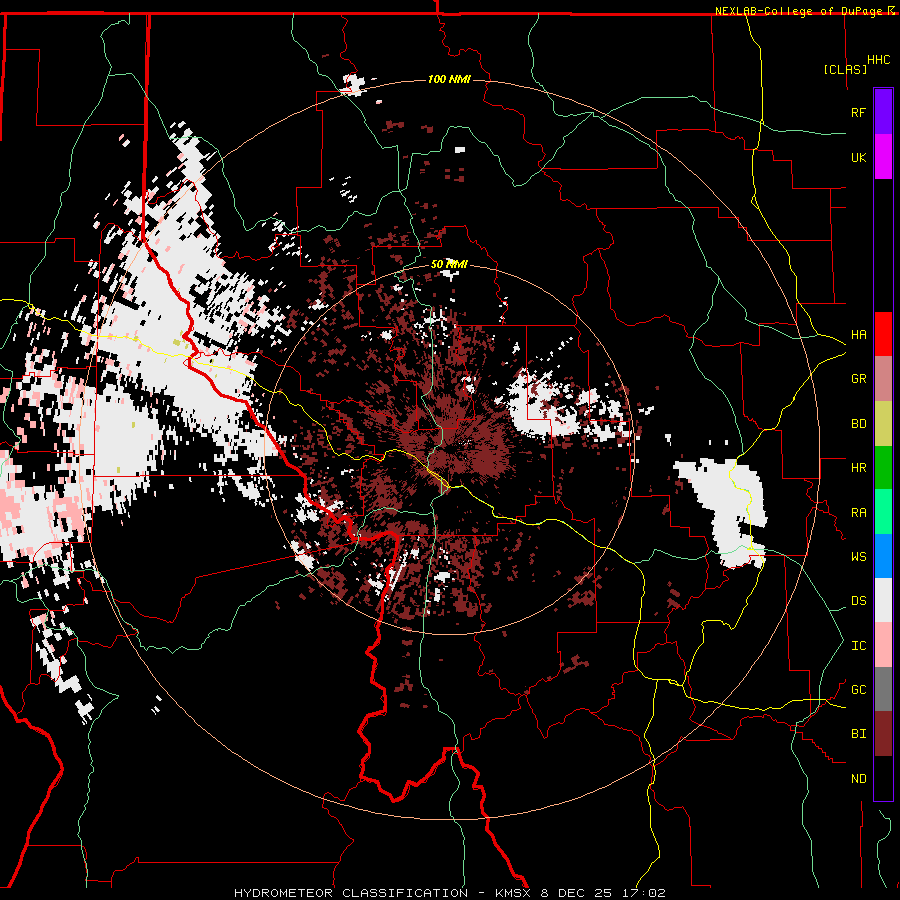This screenshot has width=900, height=900.
Task: Click the 'DS' legend label
Action: [859, 601]
